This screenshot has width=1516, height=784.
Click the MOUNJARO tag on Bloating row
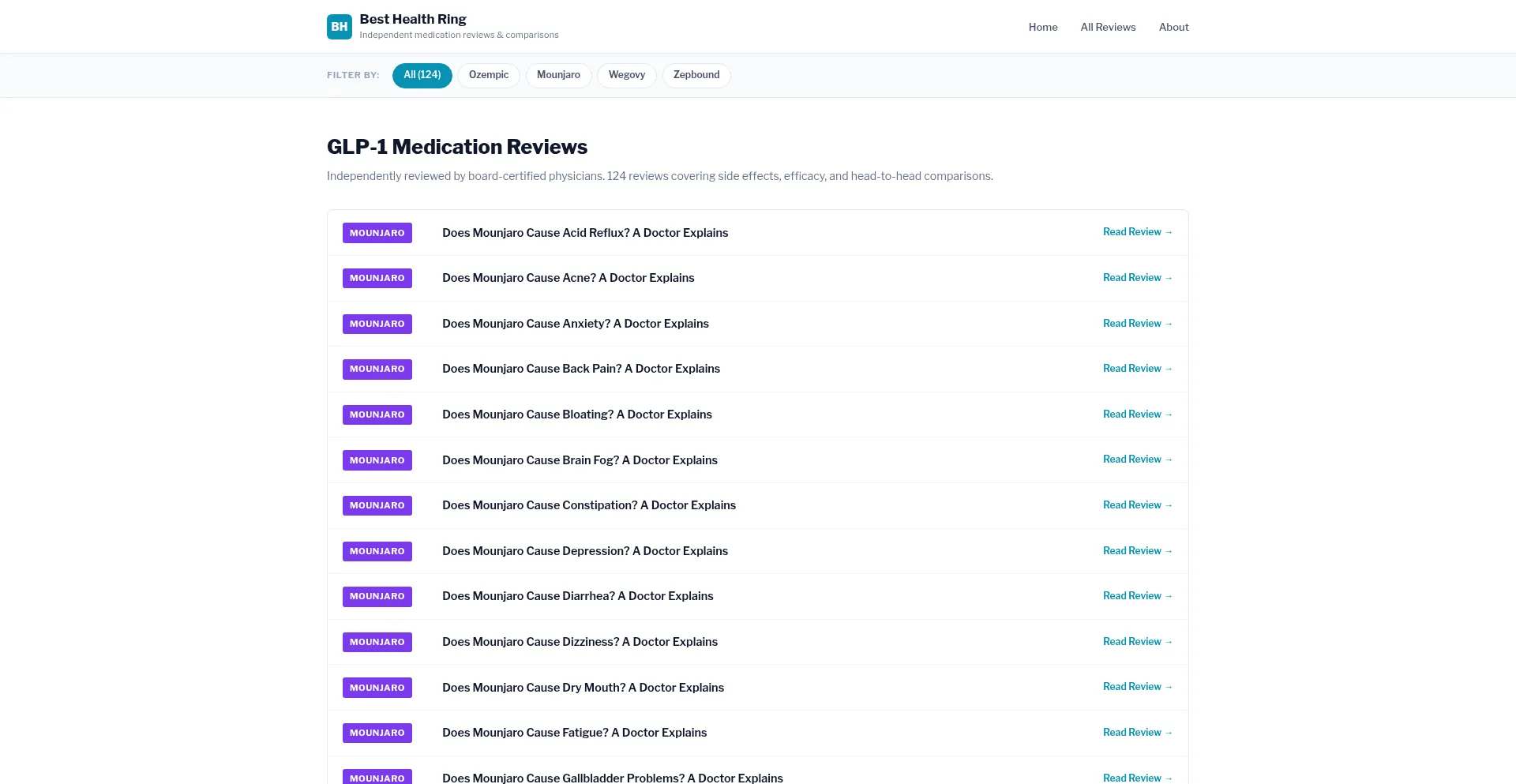[377, 415]
